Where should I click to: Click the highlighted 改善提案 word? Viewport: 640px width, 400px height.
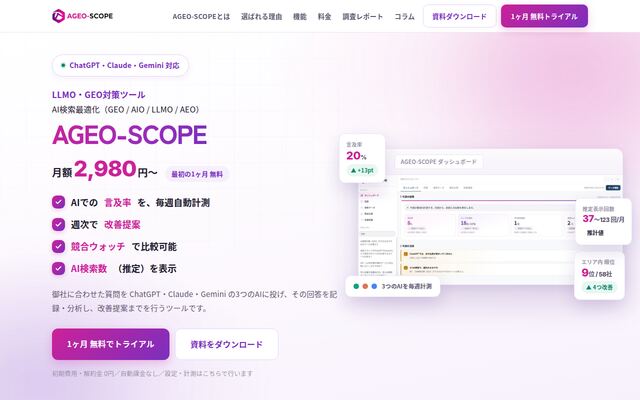pos(122,224)
